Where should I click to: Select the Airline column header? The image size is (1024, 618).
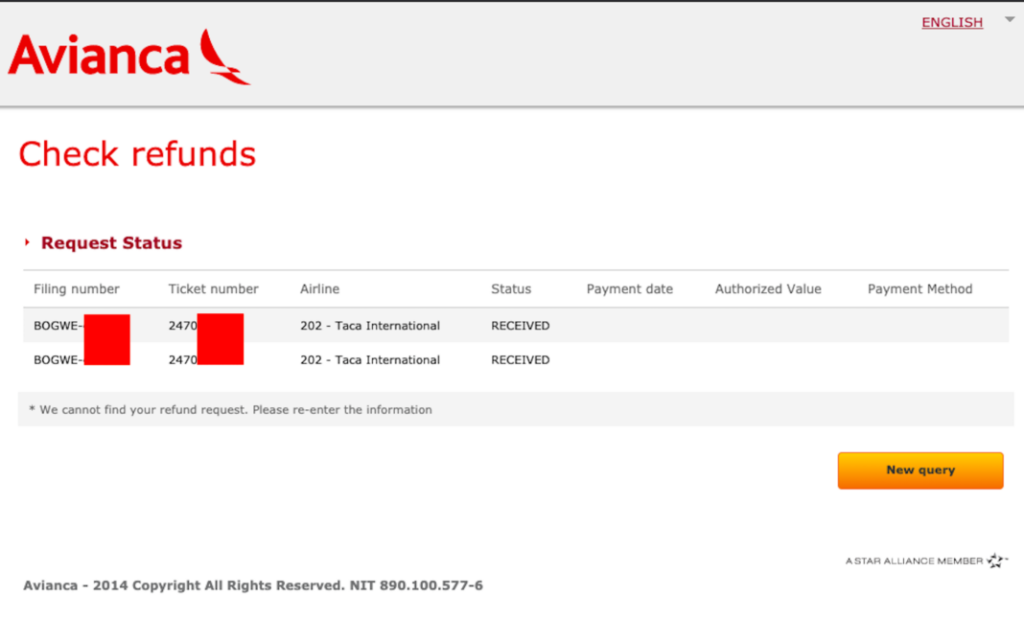pos(319,289)
